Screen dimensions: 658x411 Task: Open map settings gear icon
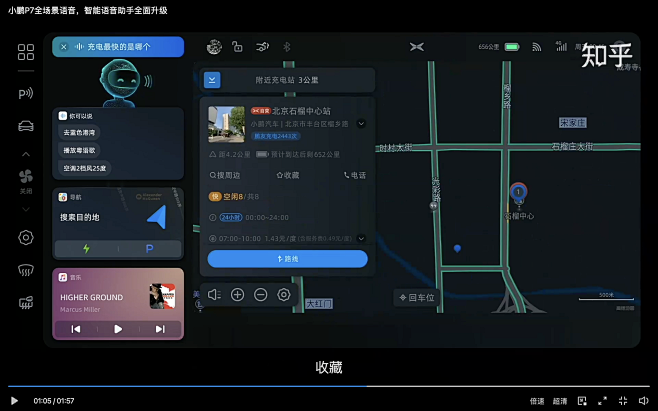pos(284,295)
